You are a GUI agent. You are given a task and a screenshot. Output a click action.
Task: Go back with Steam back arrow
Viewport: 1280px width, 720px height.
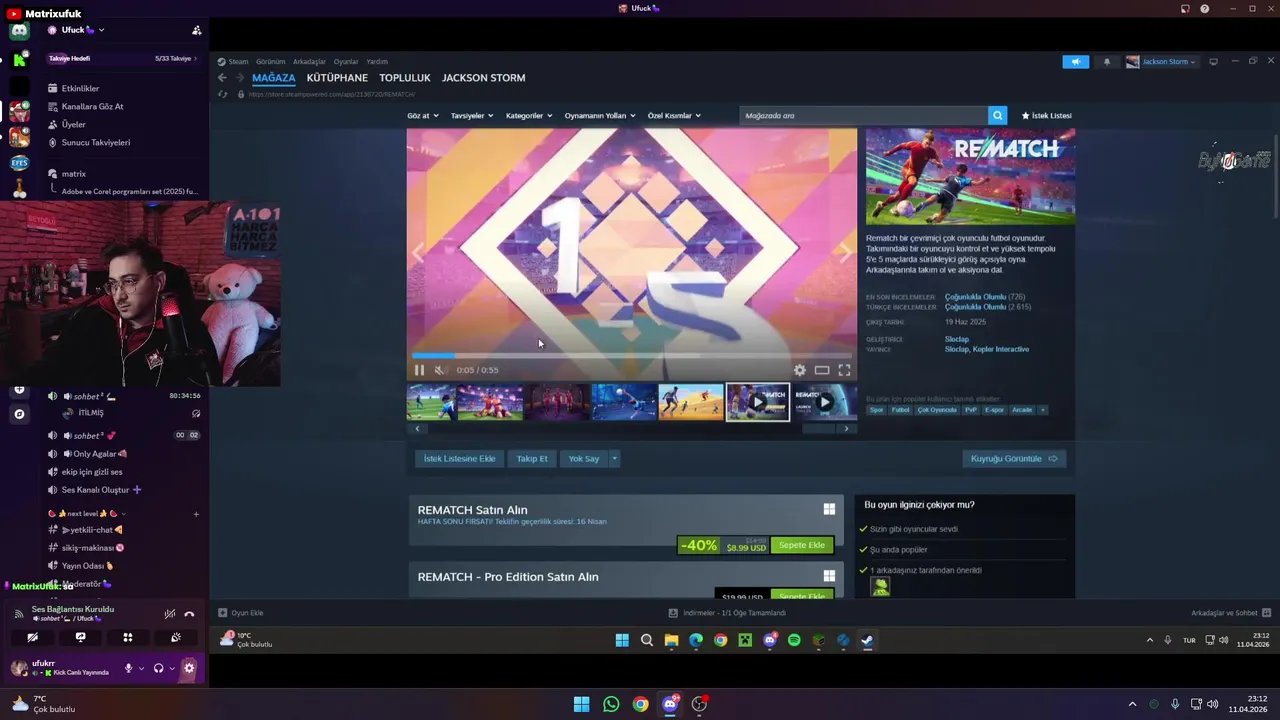[222, 77]
